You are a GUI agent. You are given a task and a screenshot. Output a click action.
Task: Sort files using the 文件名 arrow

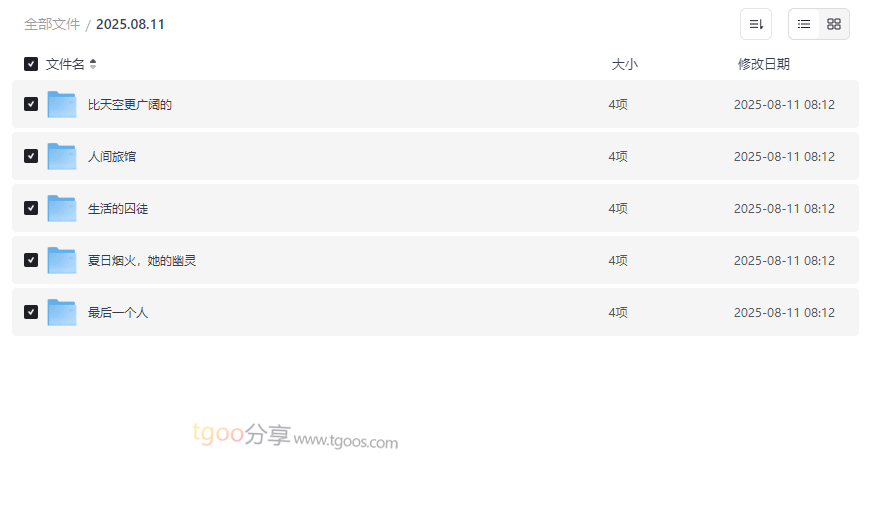tap(93, 64)
